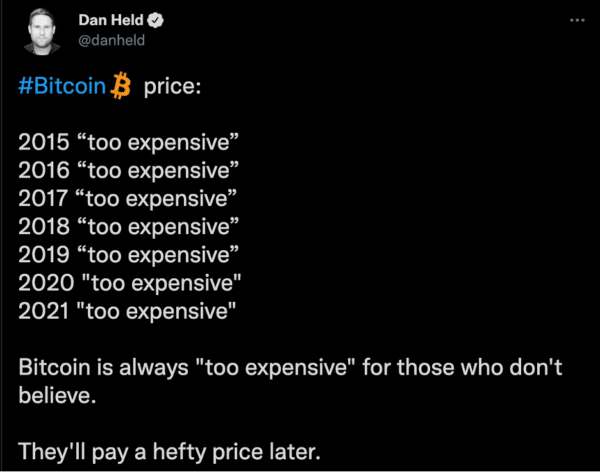This screenshot has width=600, height=472.
Task: Click the Dan Held display name
Action: click(x=111, y=20)
